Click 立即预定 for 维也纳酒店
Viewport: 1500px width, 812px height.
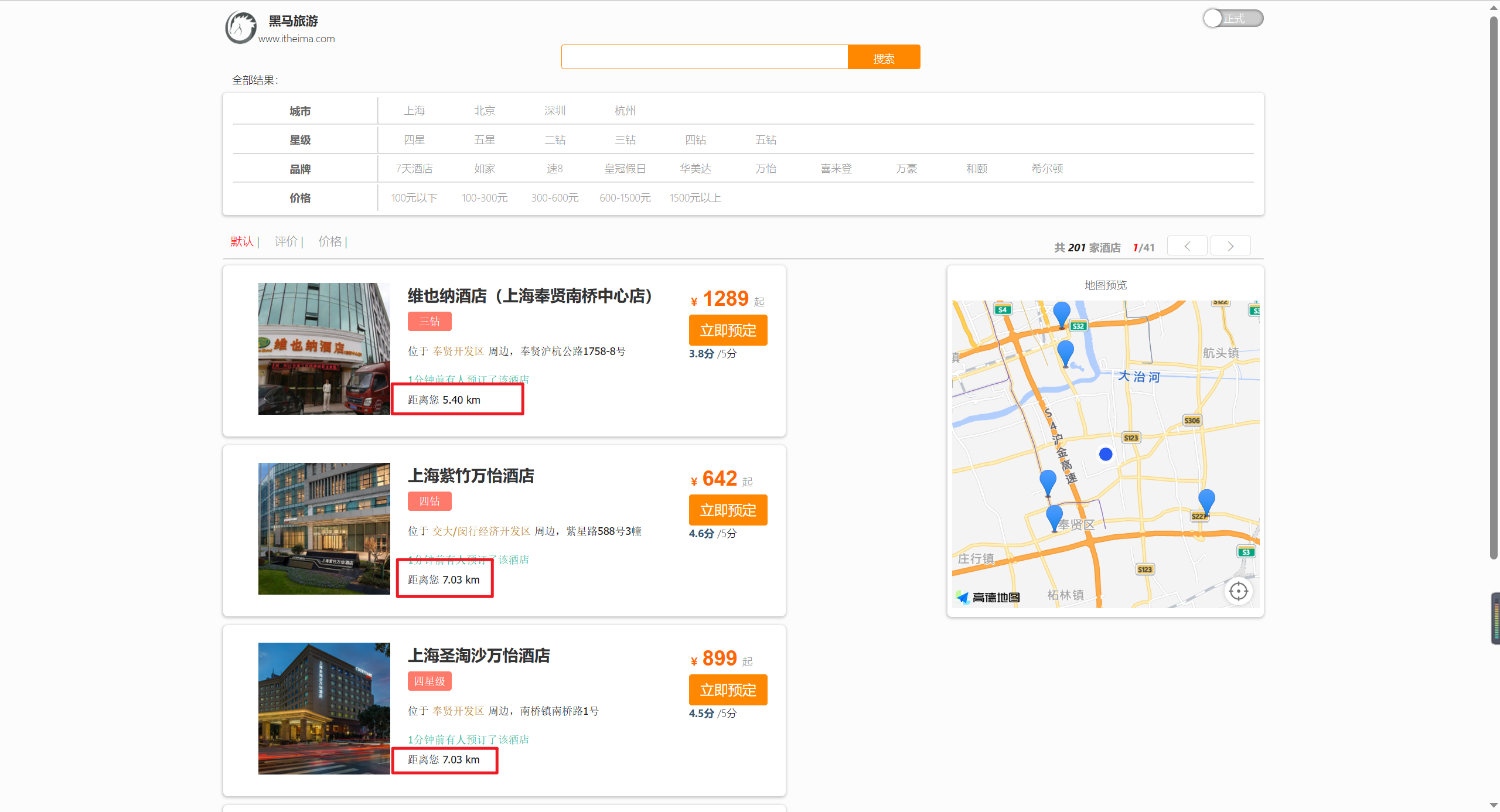coord(728,330)
